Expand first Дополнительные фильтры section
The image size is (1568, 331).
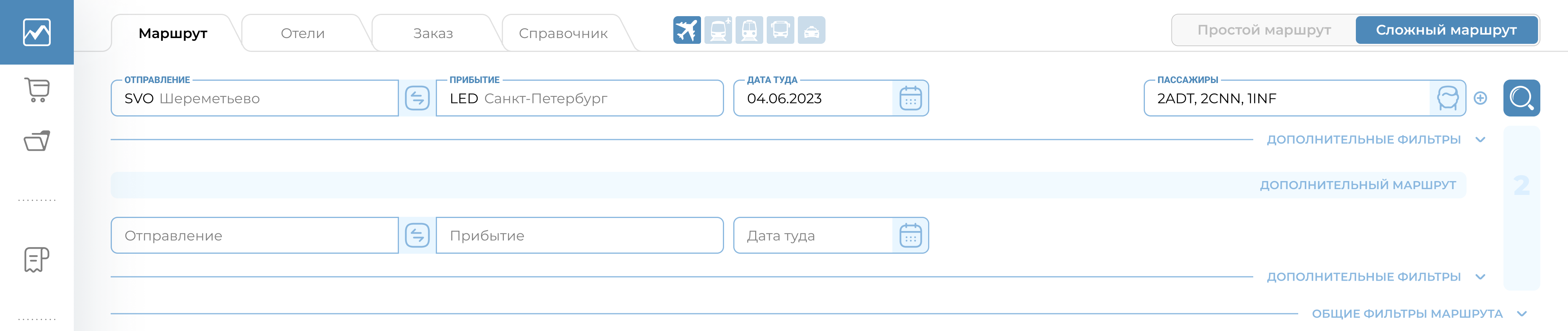tap(1374, 140)
